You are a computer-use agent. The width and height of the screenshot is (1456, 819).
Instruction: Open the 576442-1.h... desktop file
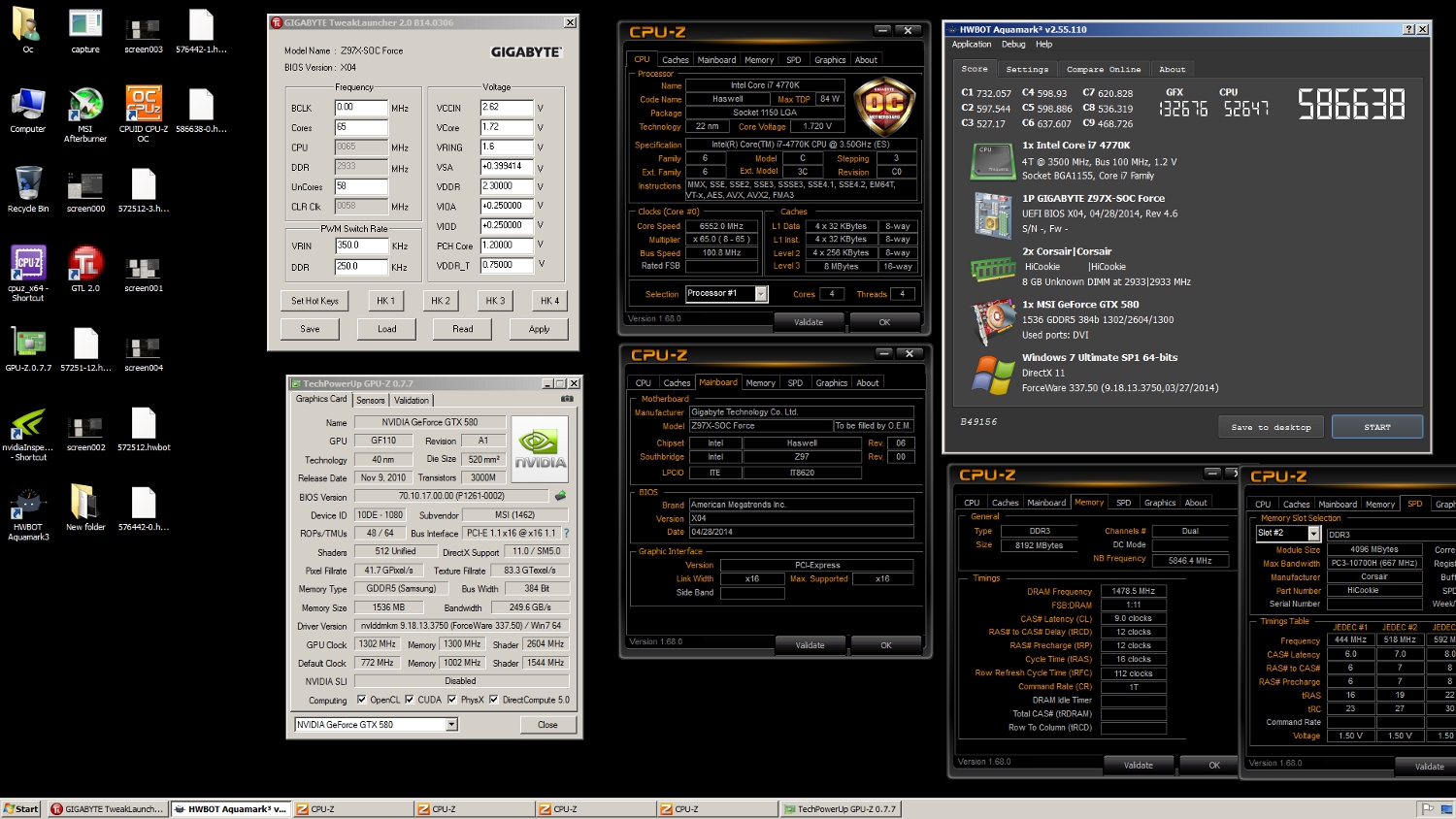click(x=201, y=31)
